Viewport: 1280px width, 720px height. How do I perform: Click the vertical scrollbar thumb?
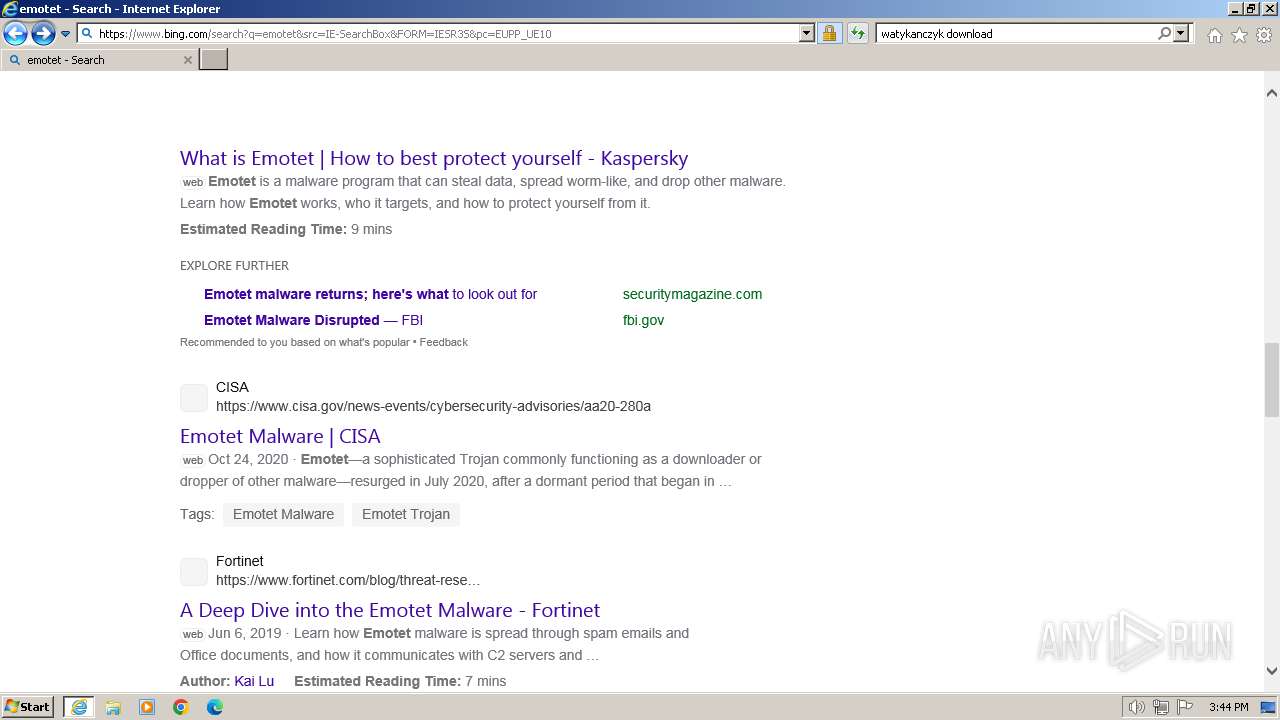point(1271,380)
